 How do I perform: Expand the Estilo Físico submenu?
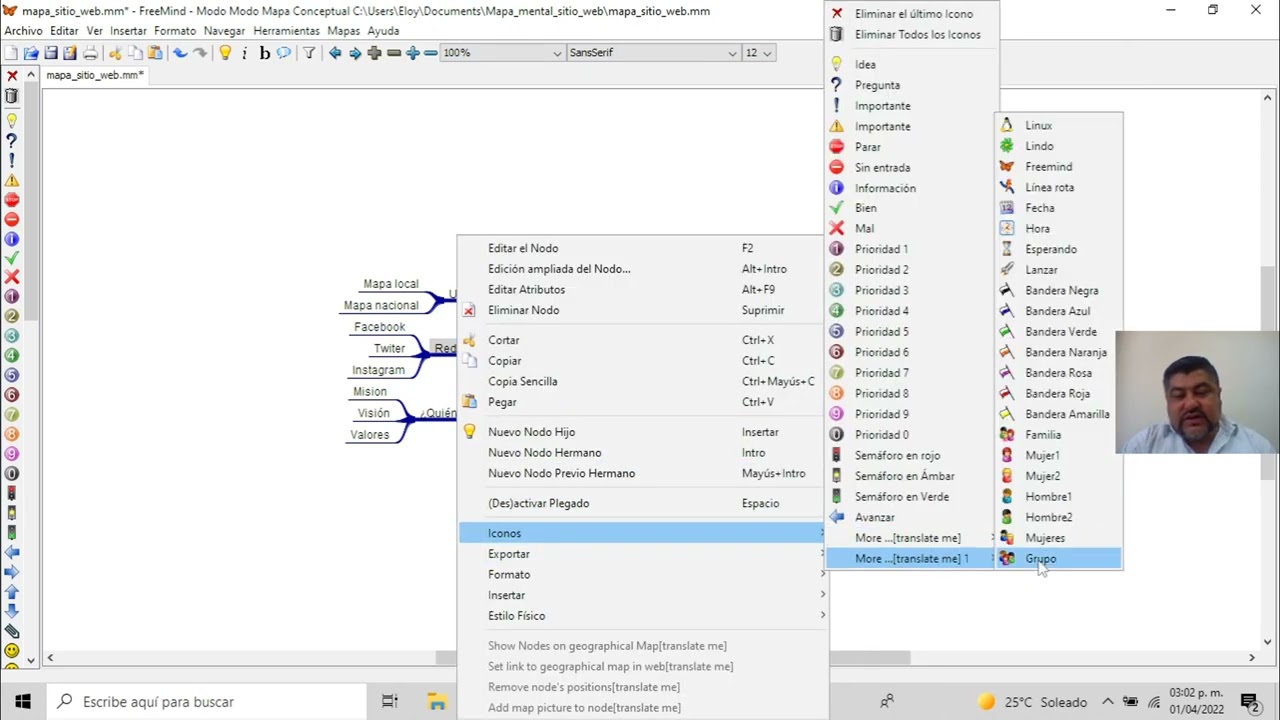point(643,616)
